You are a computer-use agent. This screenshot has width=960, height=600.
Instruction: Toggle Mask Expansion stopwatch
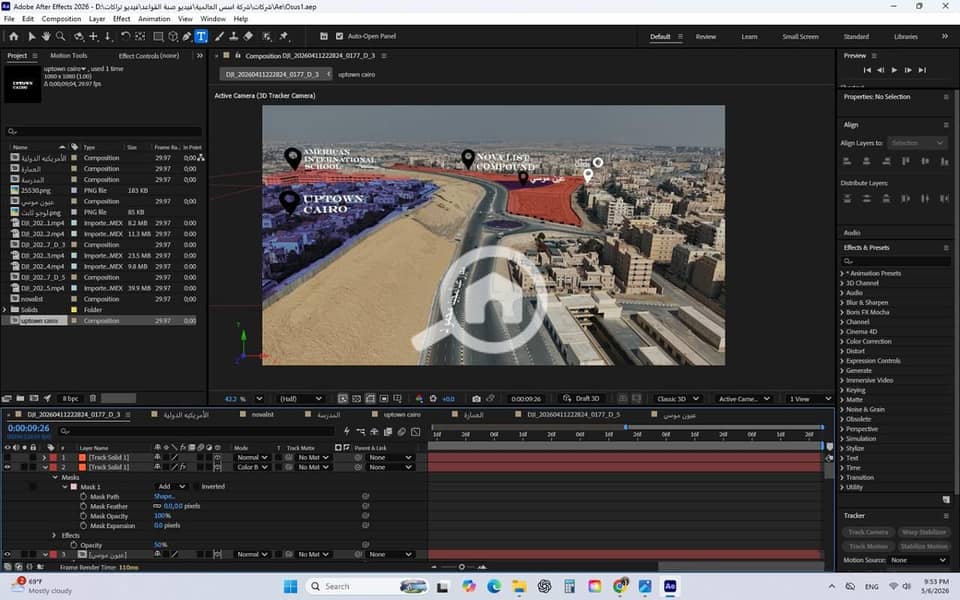(x=83, y=526)
